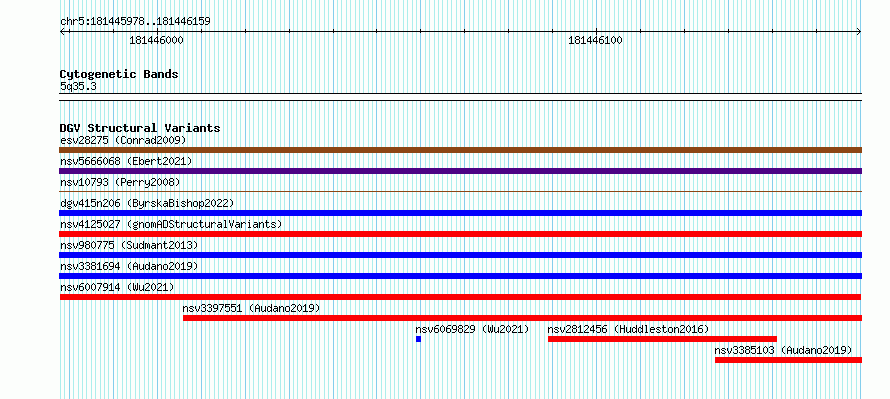Click the 5q35.3 band label

(x=78, y=87)
